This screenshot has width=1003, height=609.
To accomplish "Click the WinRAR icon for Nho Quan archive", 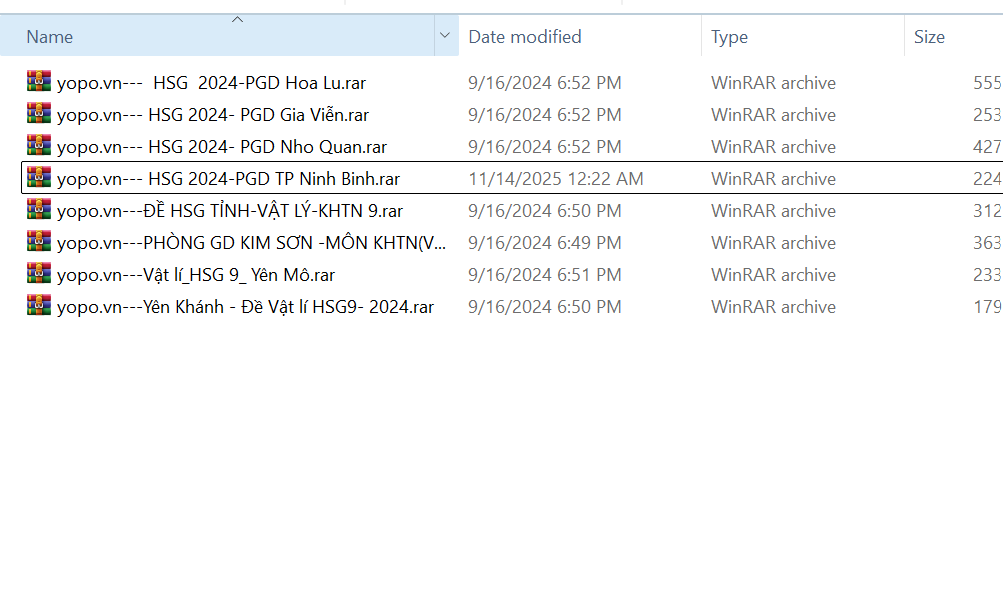I will point(39,147).
